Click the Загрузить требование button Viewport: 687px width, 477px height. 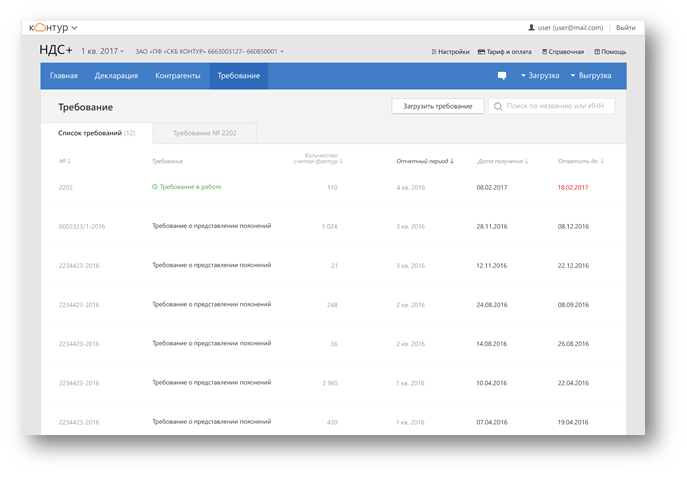[x=437, y=106]
